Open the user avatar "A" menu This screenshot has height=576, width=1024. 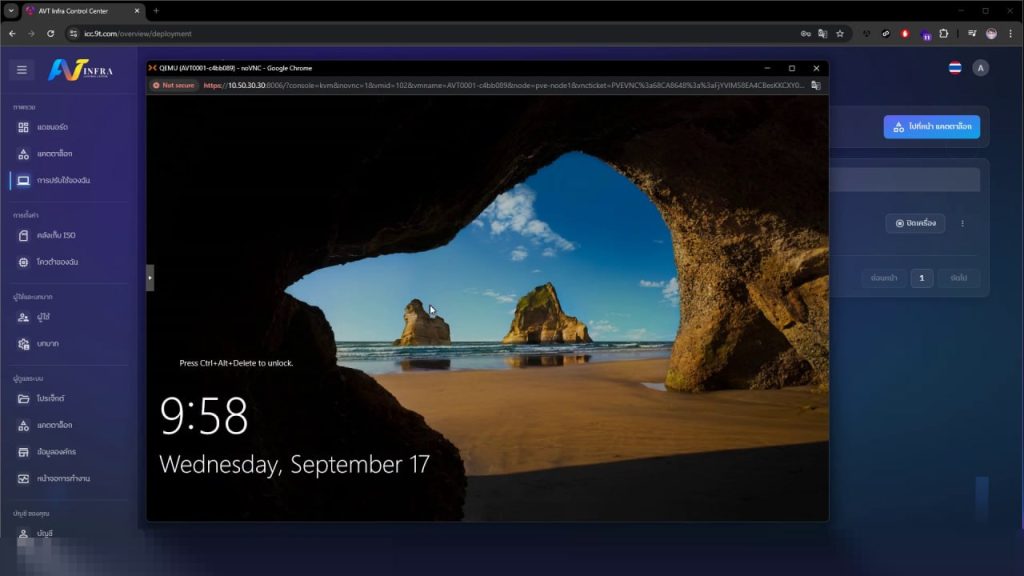[980, 68]
